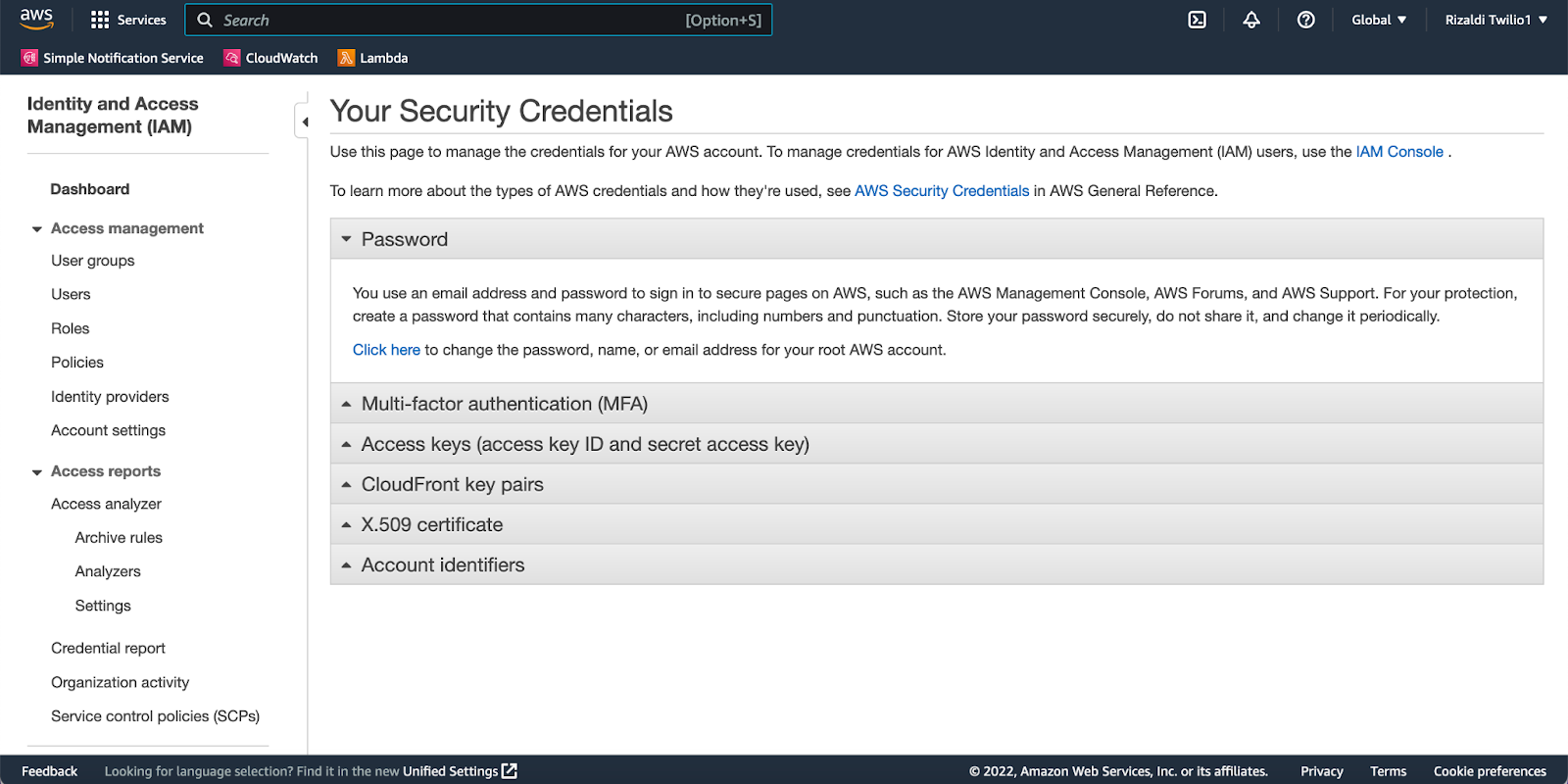Click the Unified Settings external link icon

510,771
